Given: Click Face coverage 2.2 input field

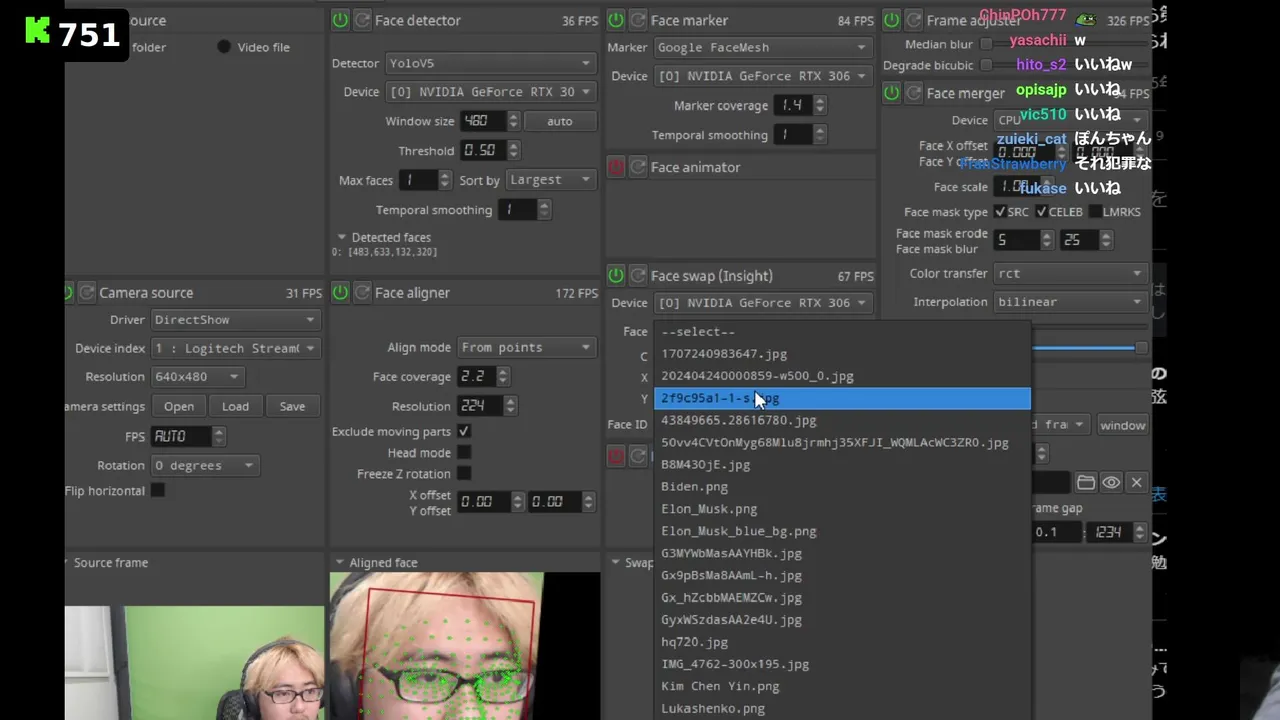Looking at the screenshot, I should tap(475, 377).
